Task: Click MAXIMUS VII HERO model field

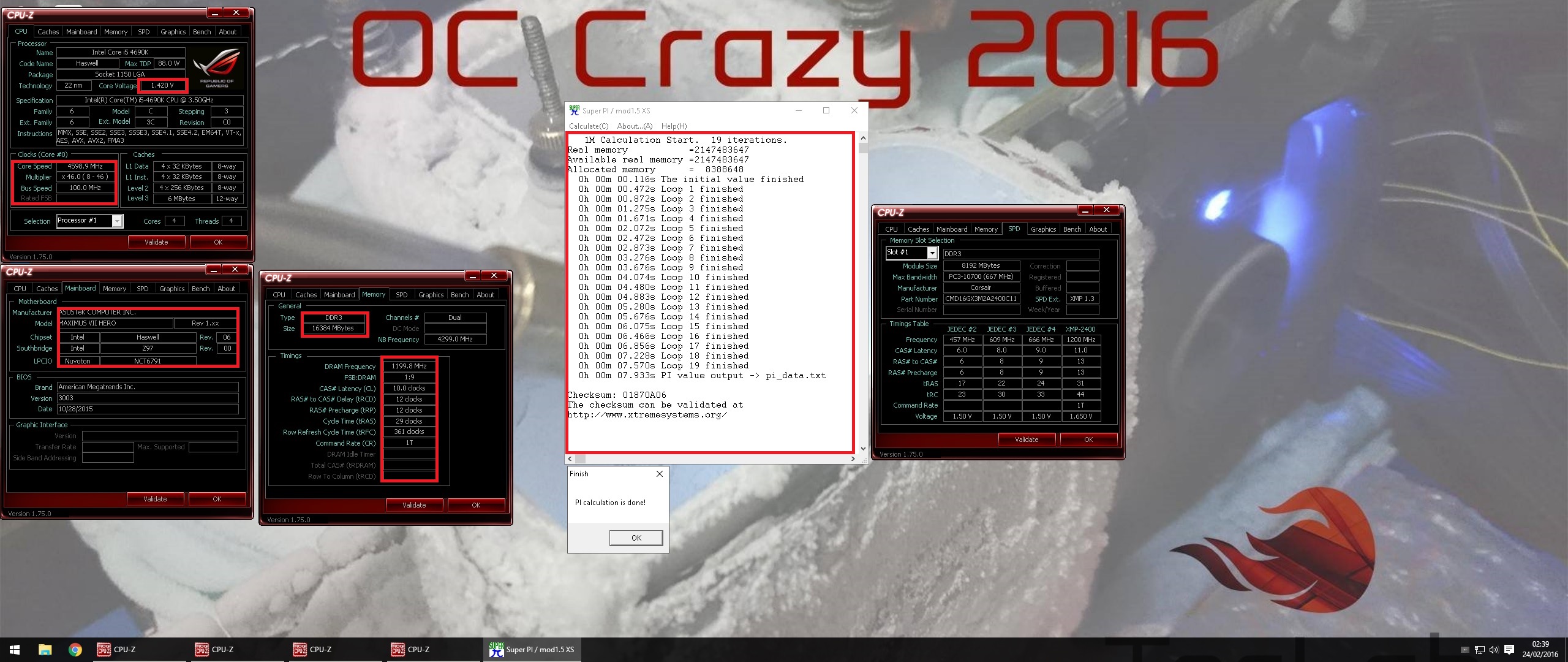Action: 115,323
